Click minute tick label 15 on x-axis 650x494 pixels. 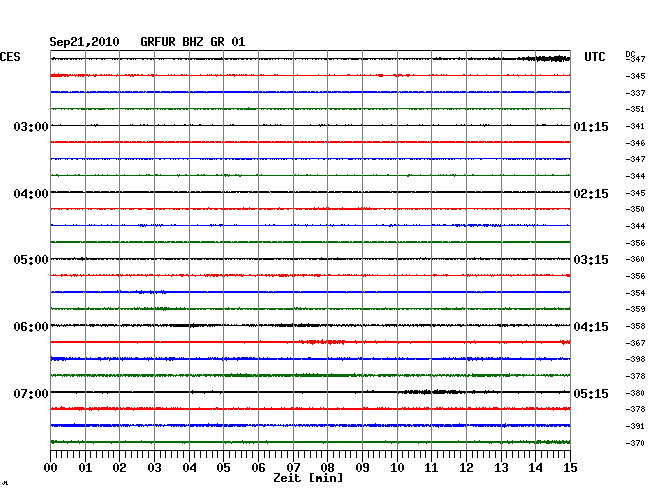(x=570, y=467)
